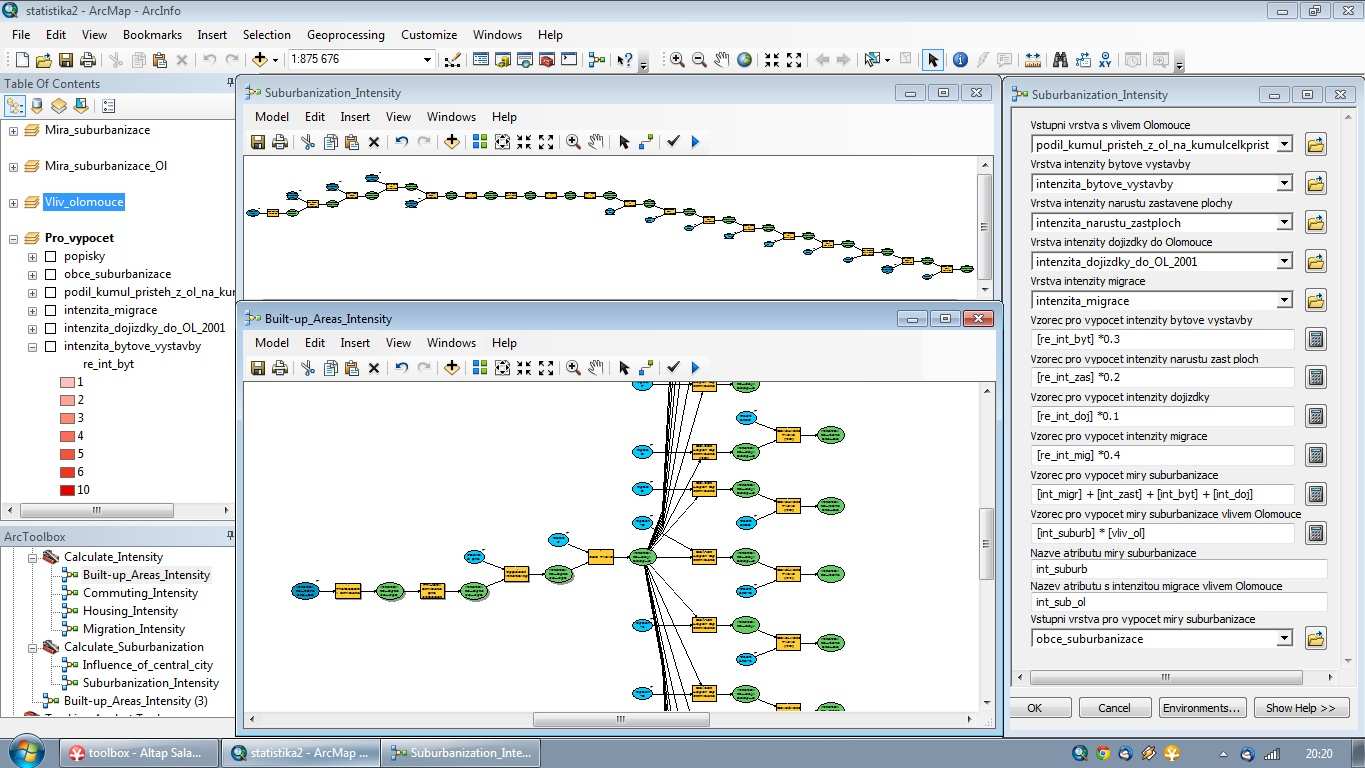Select Influence_of_central_city tool

(147, 665)
